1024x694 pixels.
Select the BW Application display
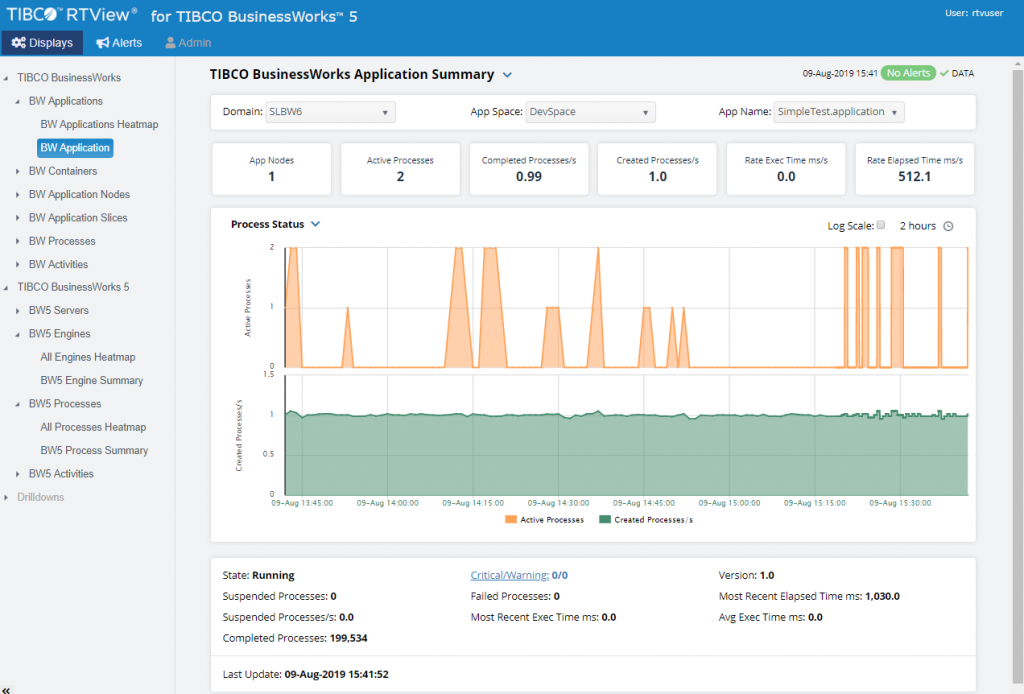(75, 148)
